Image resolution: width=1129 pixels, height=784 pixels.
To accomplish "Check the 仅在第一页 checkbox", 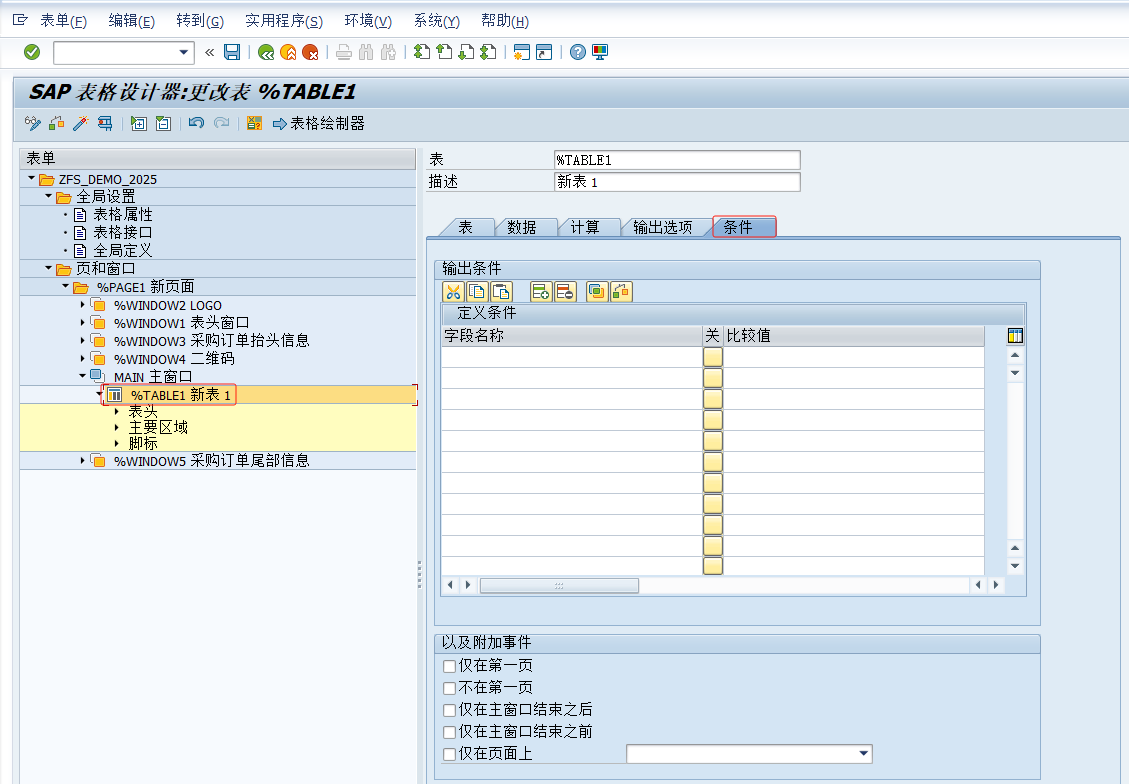I will 449,666.
